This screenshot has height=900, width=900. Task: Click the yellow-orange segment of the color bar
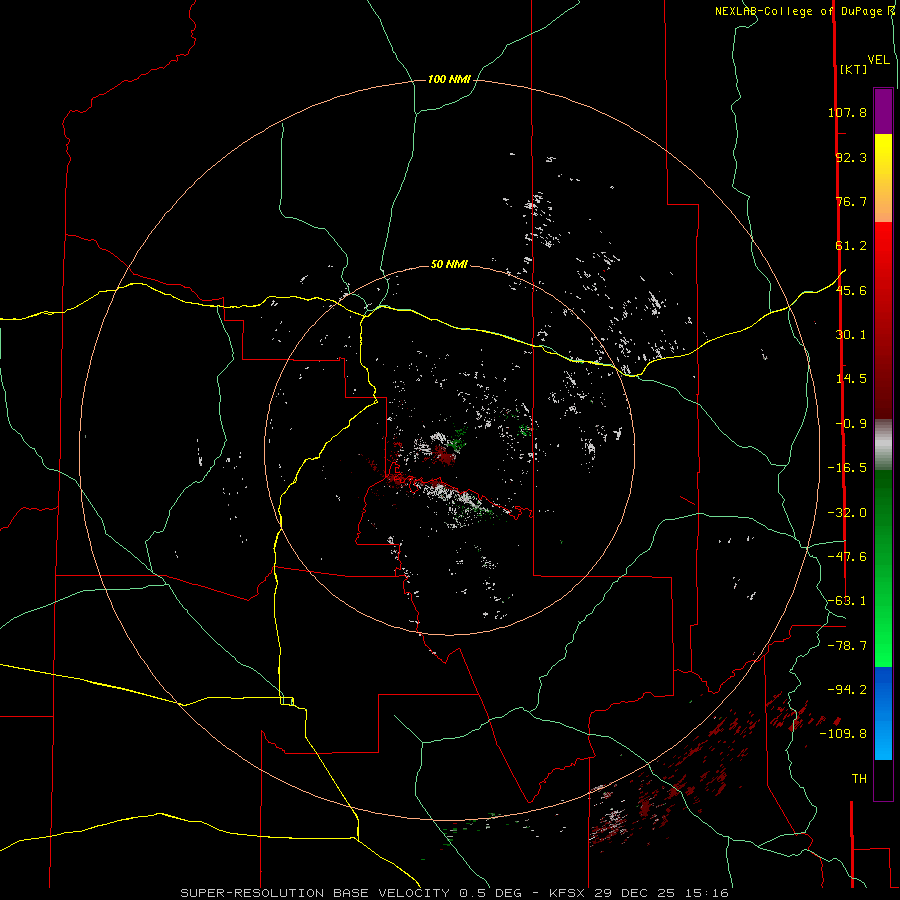pyautogui.click(x=883, y=178)
